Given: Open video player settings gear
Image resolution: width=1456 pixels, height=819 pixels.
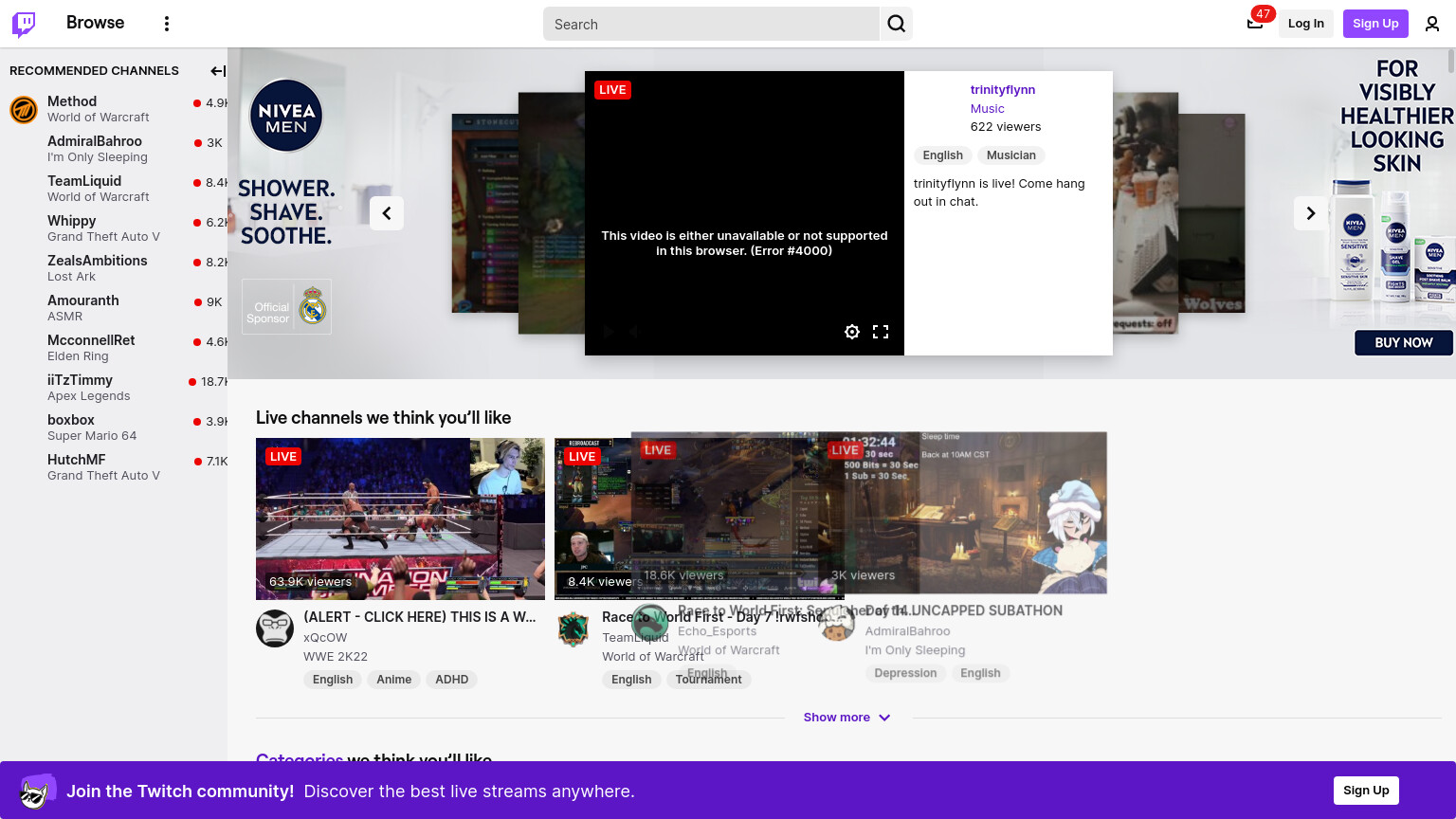Looking at the screenshot, I should 852,332.
